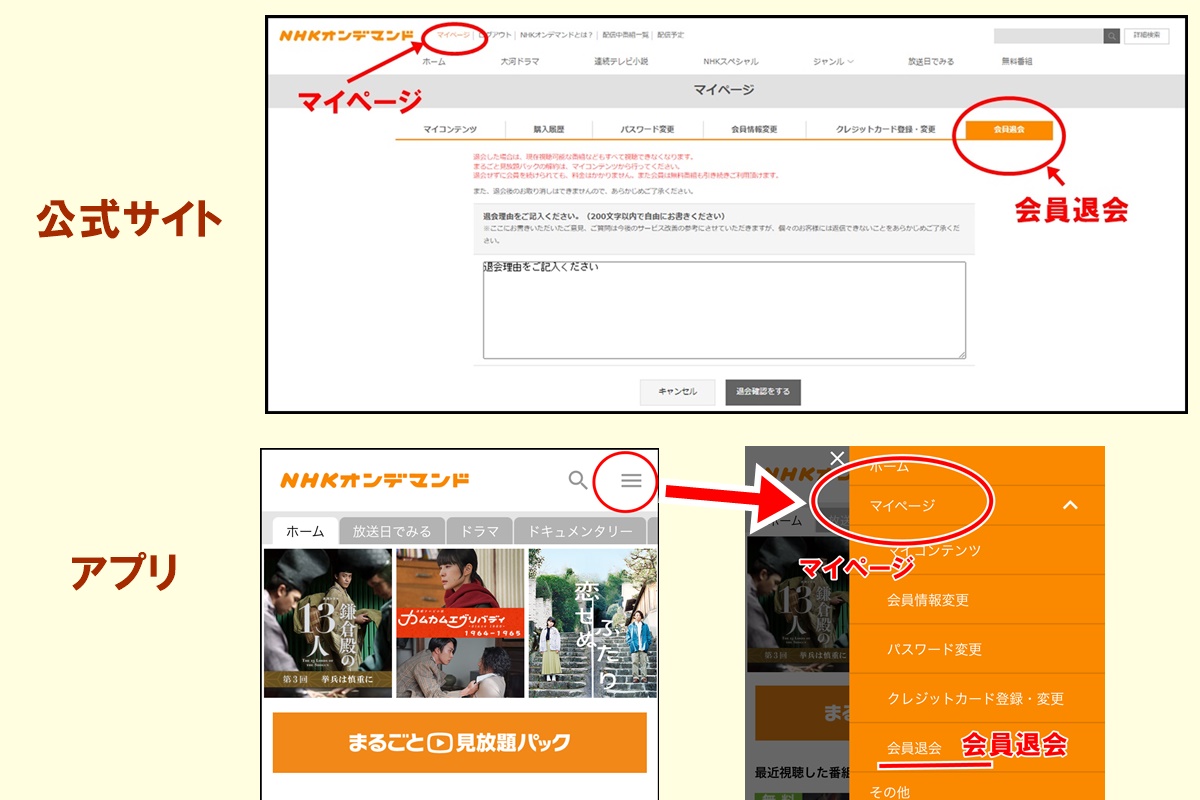Tap 会員退会 in the app side menu

click(914, 748)
